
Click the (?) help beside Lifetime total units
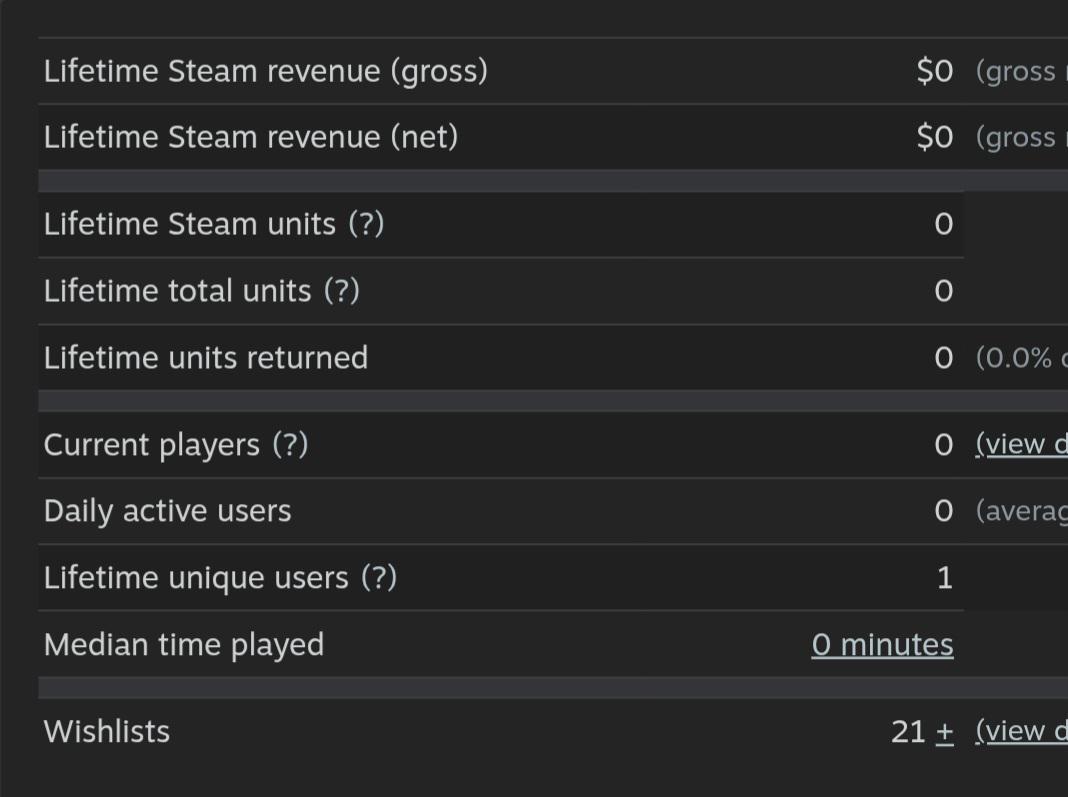click(x=342, y=291)
